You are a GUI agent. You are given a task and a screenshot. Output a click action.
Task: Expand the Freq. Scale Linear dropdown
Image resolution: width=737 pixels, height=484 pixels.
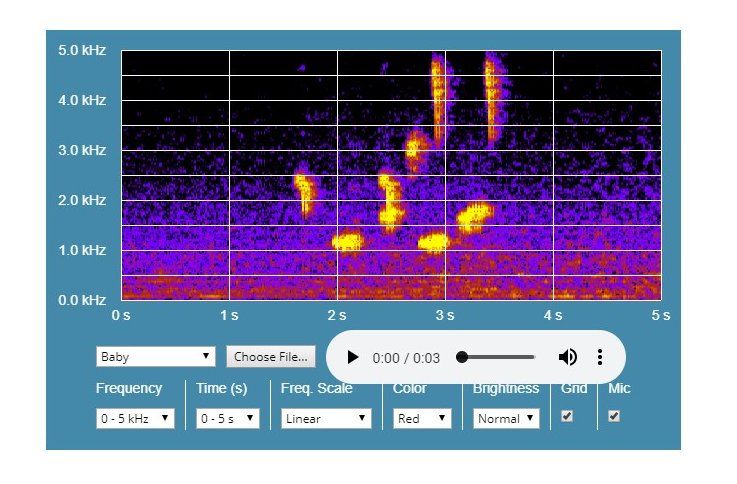coord(325,419)
